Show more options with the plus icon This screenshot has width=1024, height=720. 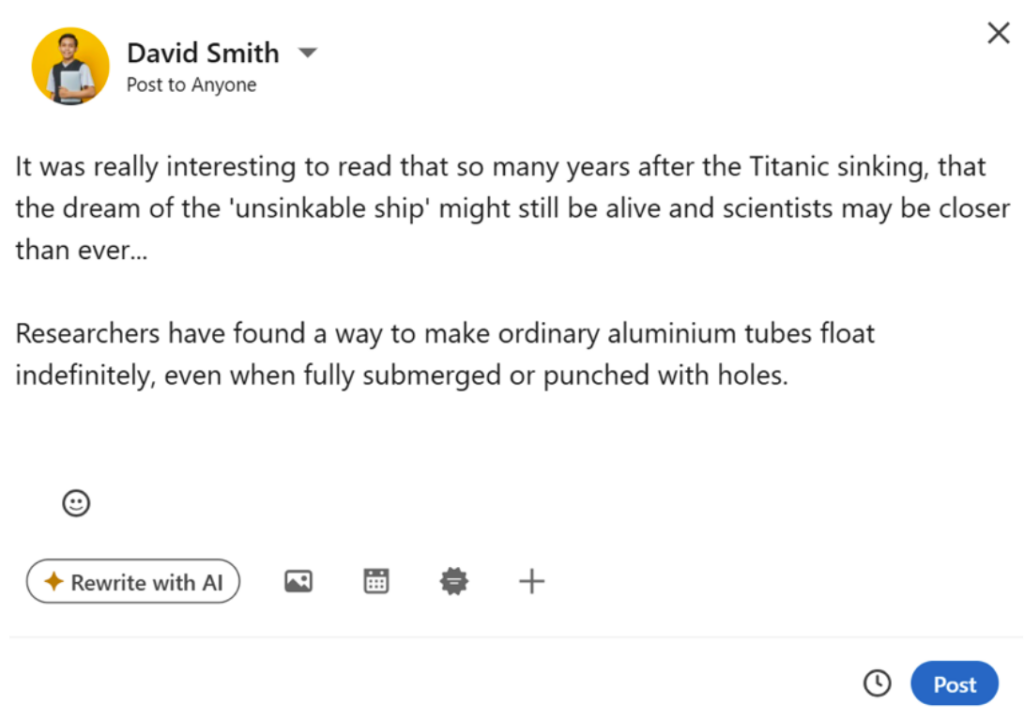(x=532, y=581)
